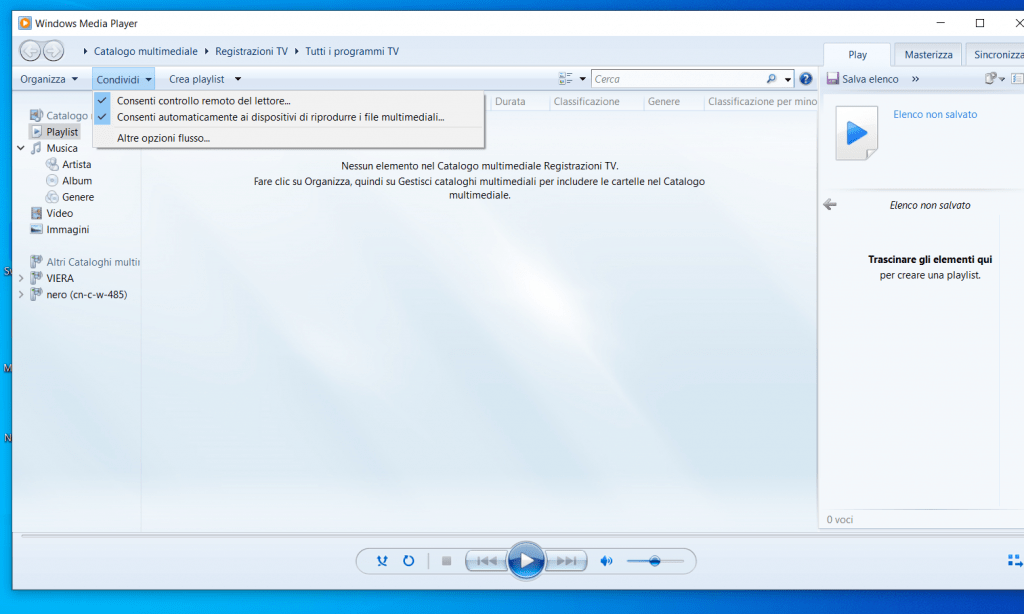Screen dimensions: 1024x614
Task: Click Catalogo multimediale in breadcrumb
Action: (x=146, y=51)
